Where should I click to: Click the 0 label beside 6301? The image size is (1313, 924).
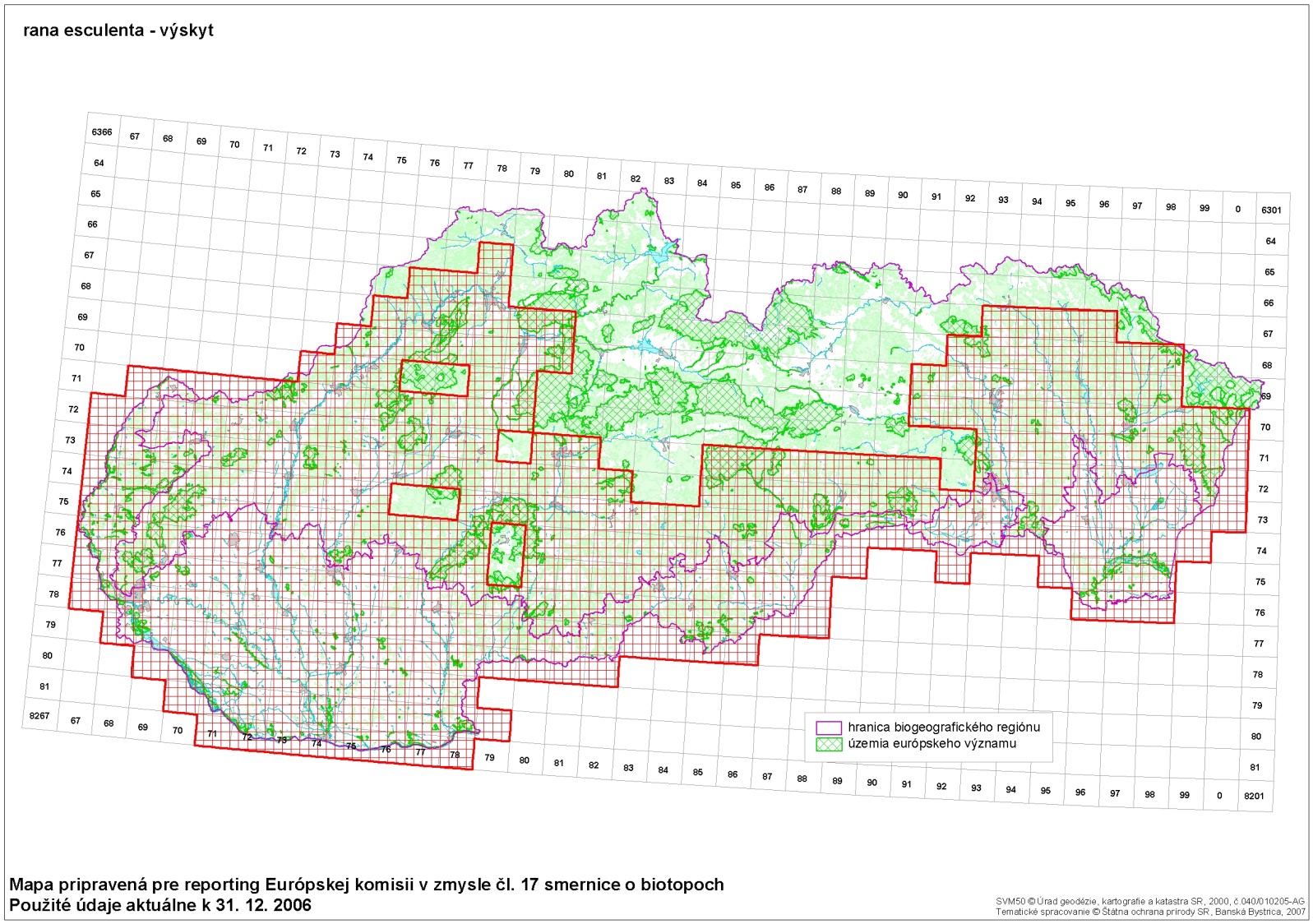pos(1237,210)
